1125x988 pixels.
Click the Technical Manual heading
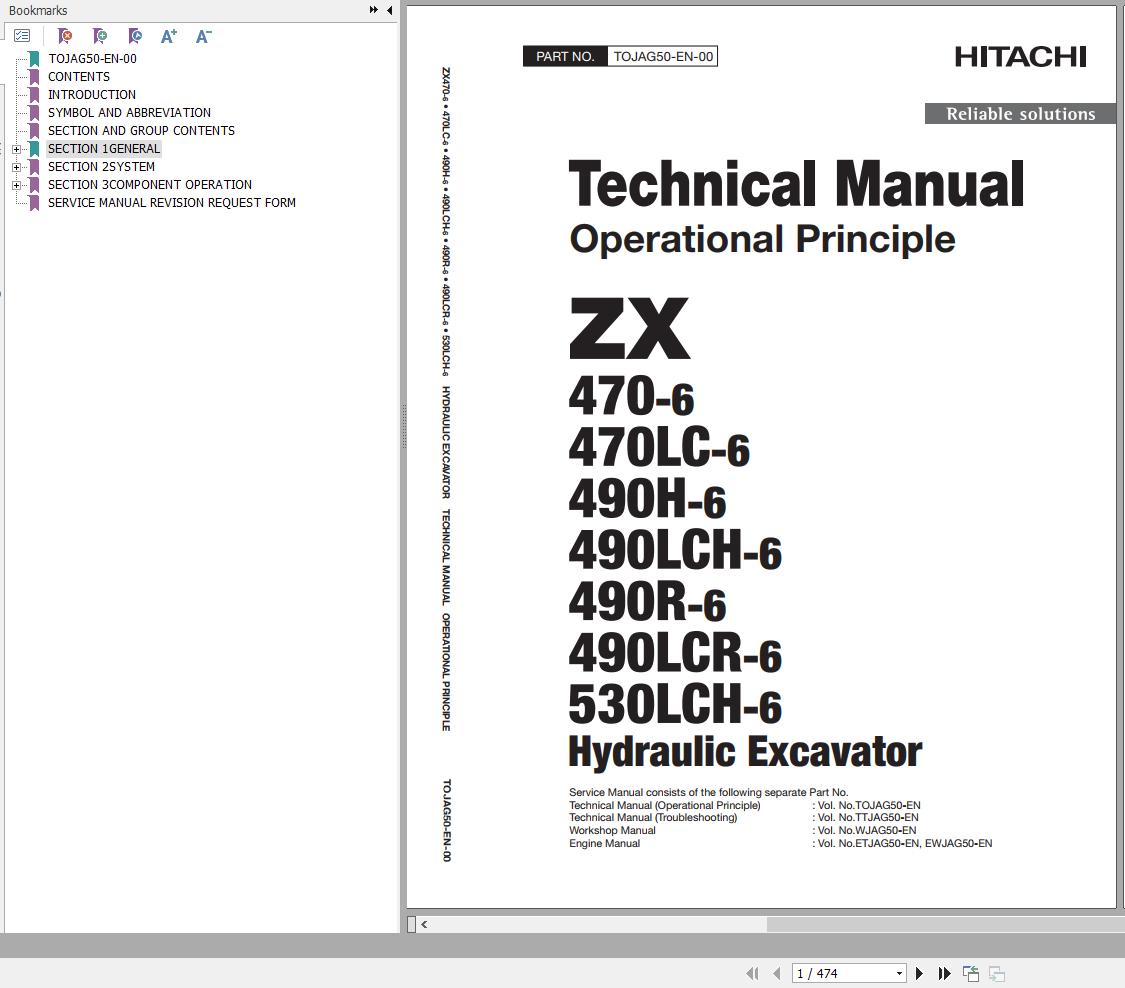pos(796,184)
